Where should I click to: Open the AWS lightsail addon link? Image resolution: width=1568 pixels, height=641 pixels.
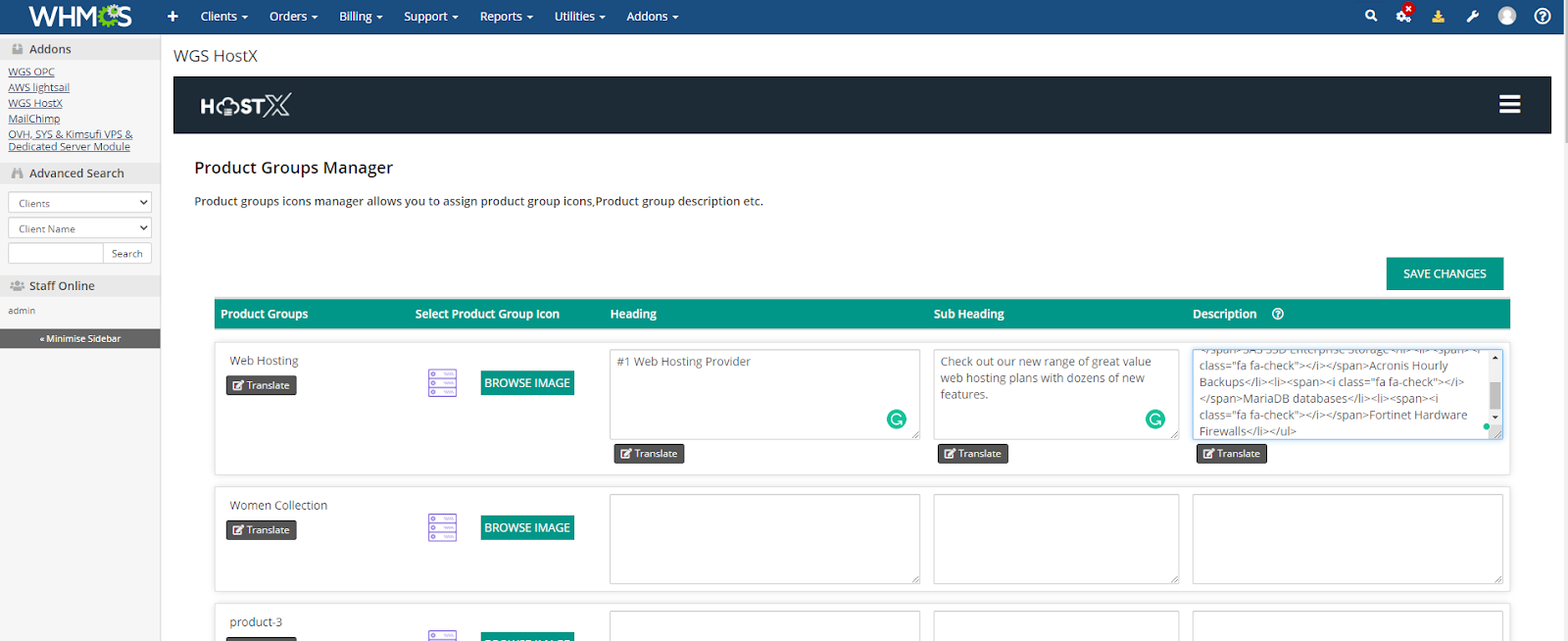(x=39, y=87)
